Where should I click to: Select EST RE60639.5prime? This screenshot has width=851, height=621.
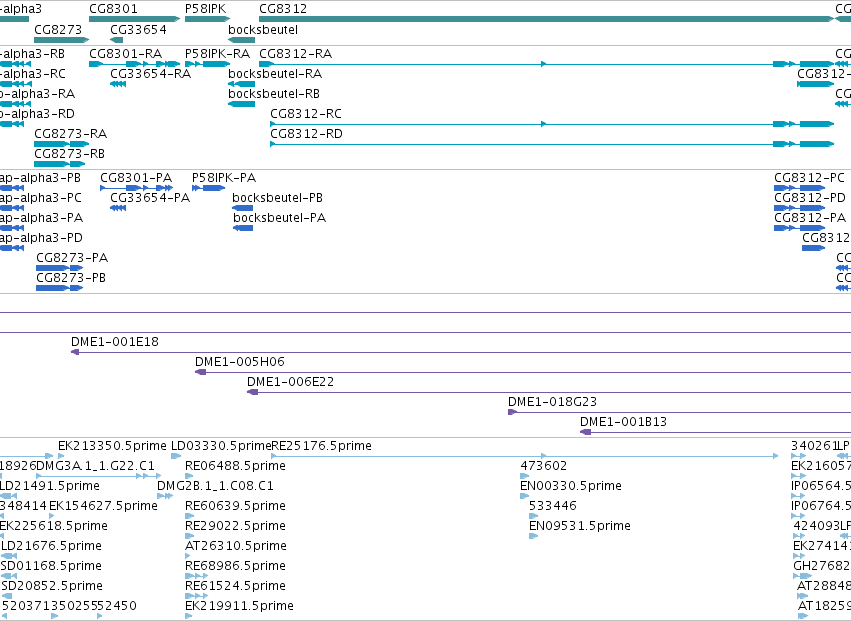tap(235, 506)
